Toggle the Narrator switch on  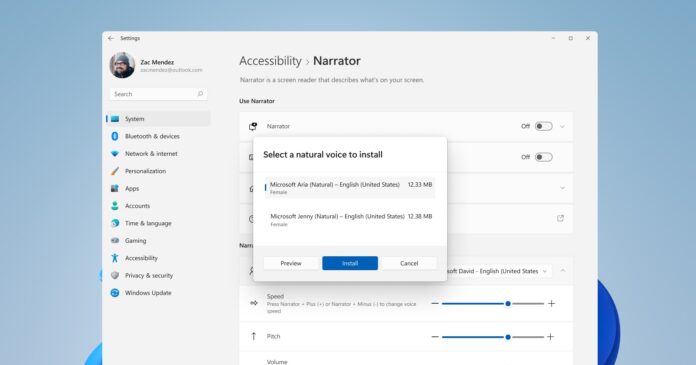[543, 126]
